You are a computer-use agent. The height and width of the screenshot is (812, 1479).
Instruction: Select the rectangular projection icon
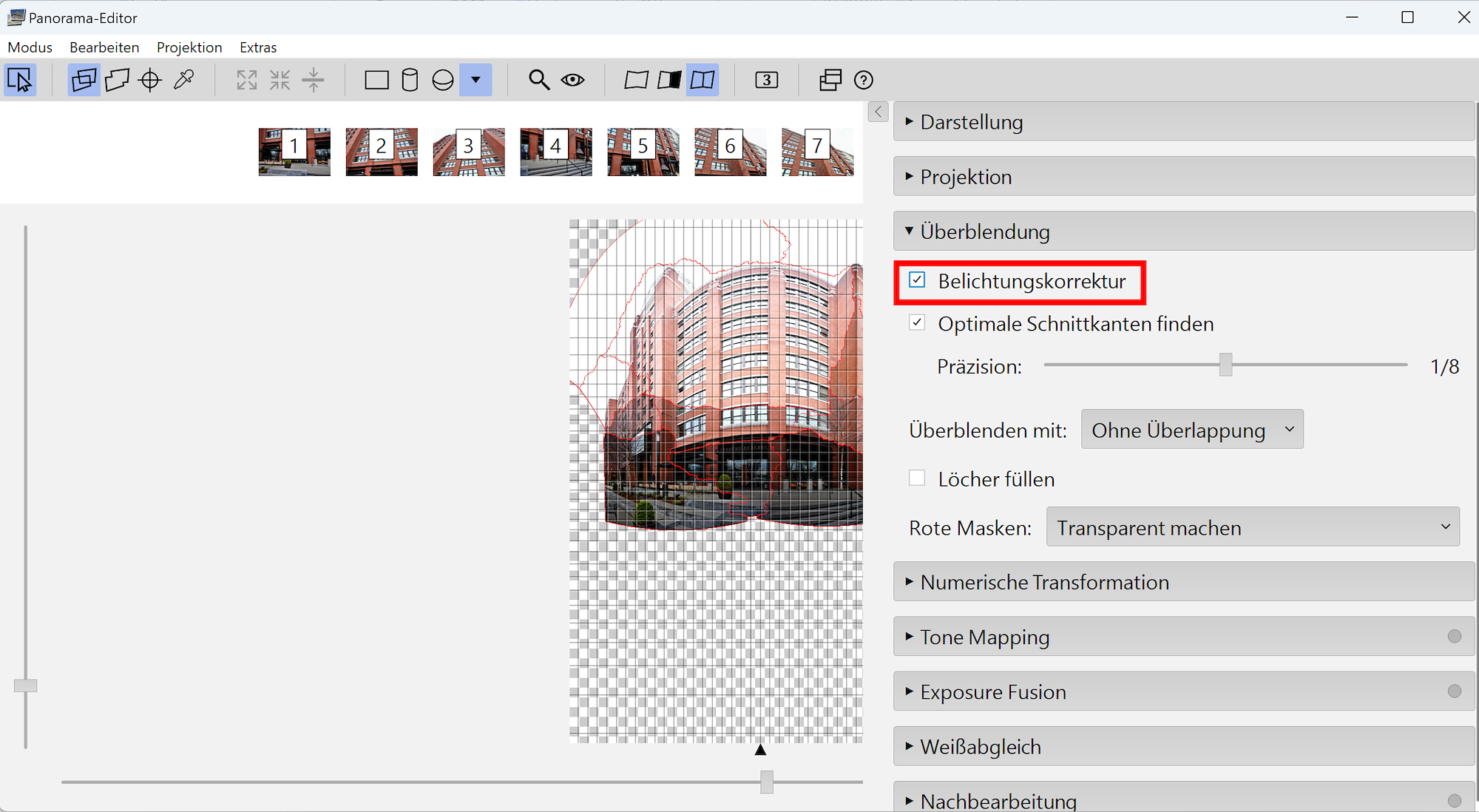tap(376, 80)
